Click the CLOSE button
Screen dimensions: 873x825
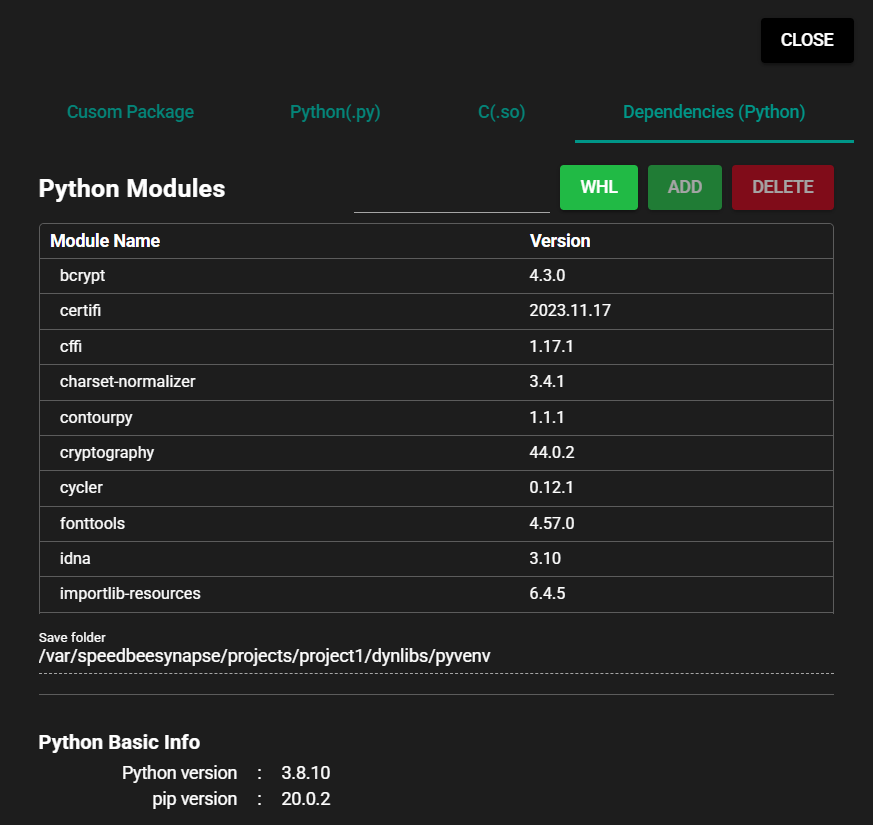pyautogui.click(x=806, y=40)
